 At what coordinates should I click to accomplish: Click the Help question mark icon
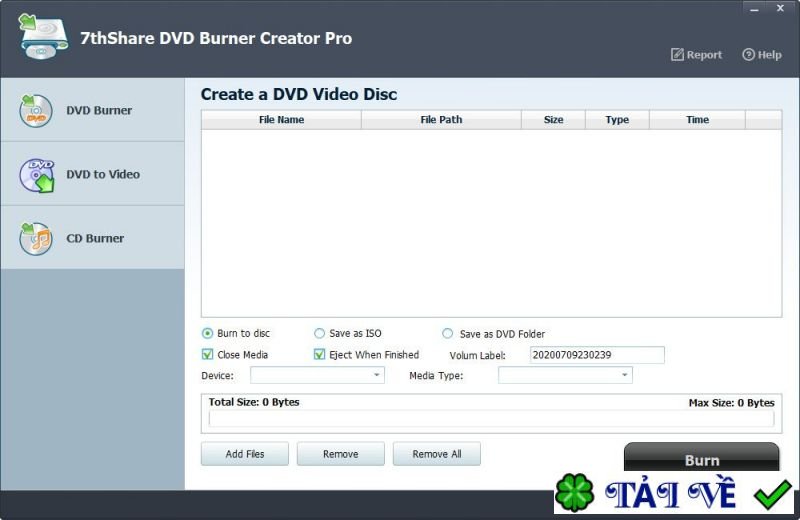click(x=748, y=55)
